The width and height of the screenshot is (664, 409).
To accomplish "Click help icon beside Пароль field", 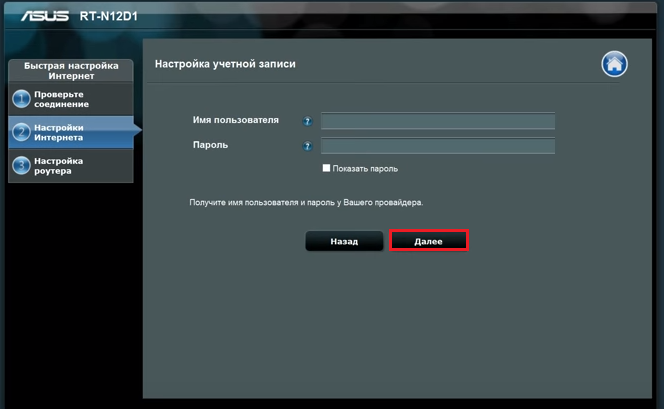I will coord(307,146).
